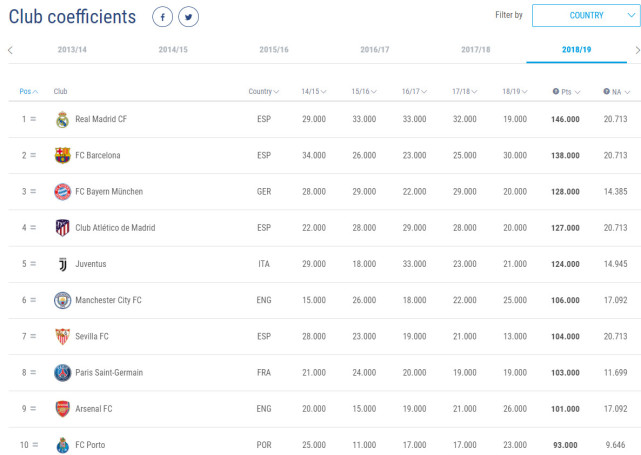Open the Arsenal FC club link
This screenshot has width=641, height=455.
[x=94, y=408]
